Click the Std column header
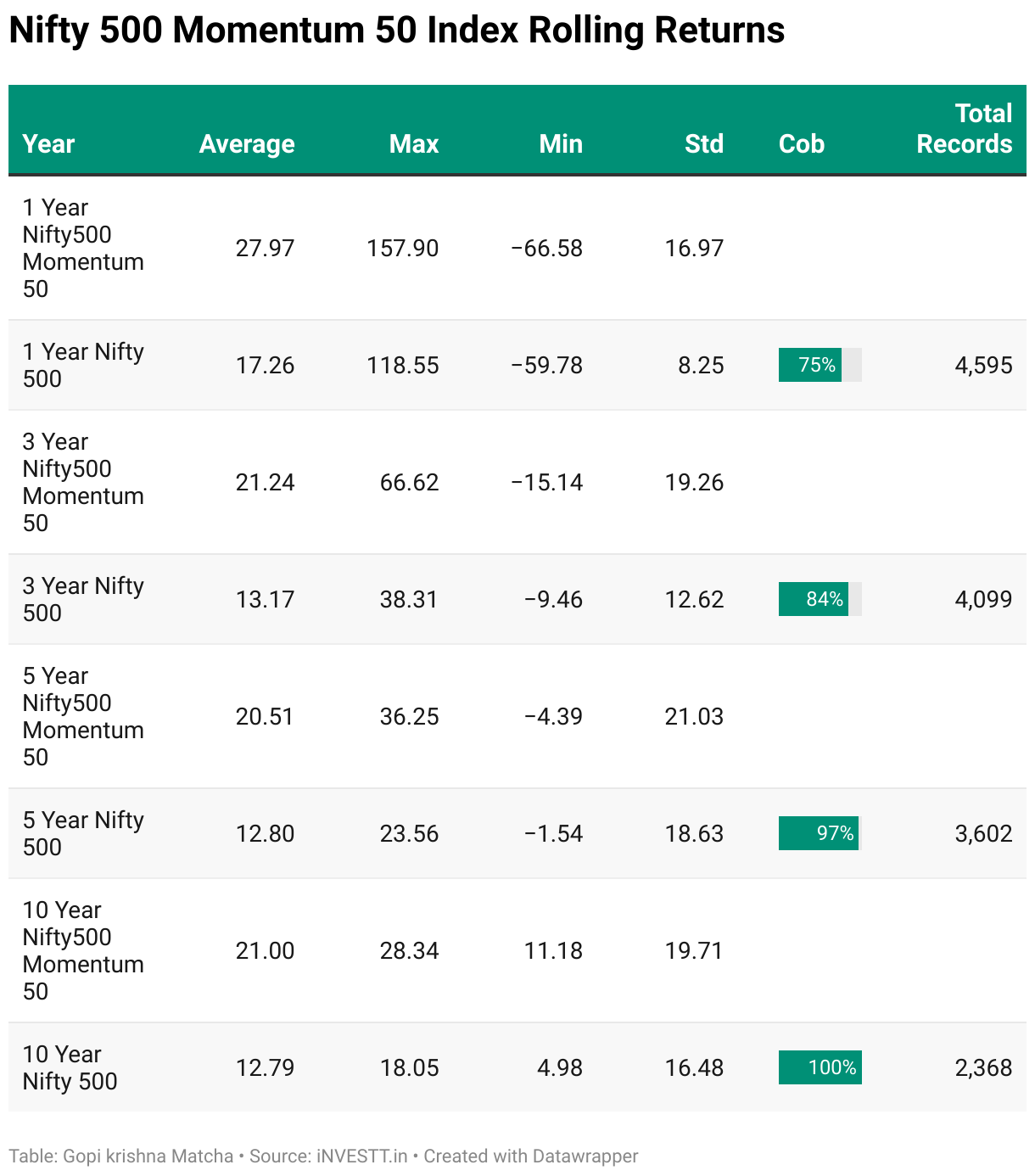1035x1176 pixels. point(703,144)
